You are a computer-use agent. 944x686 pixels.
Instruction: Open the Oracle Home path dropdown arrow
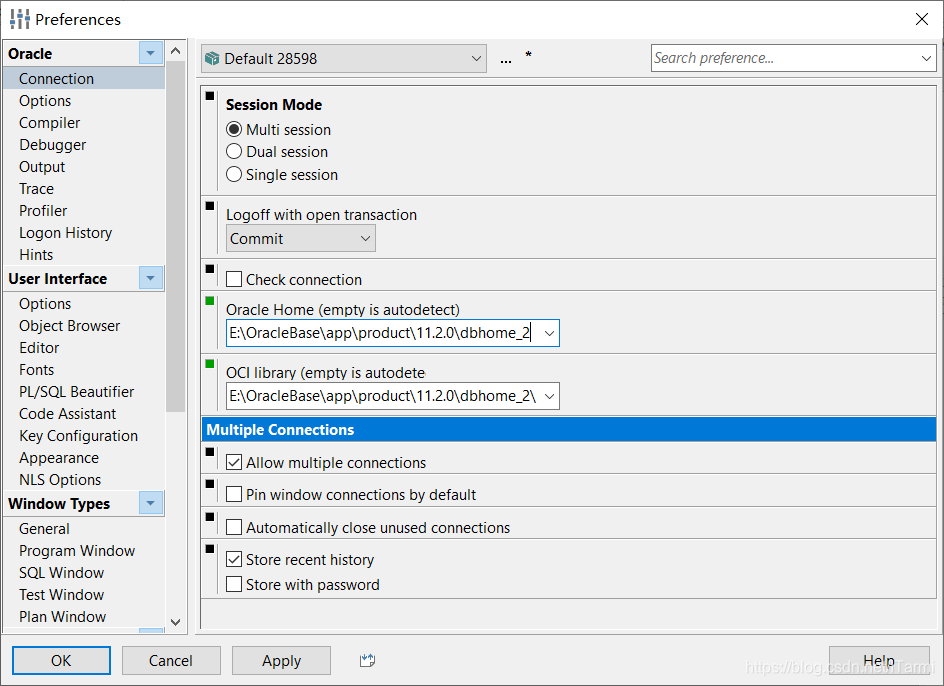click(549, 333)
